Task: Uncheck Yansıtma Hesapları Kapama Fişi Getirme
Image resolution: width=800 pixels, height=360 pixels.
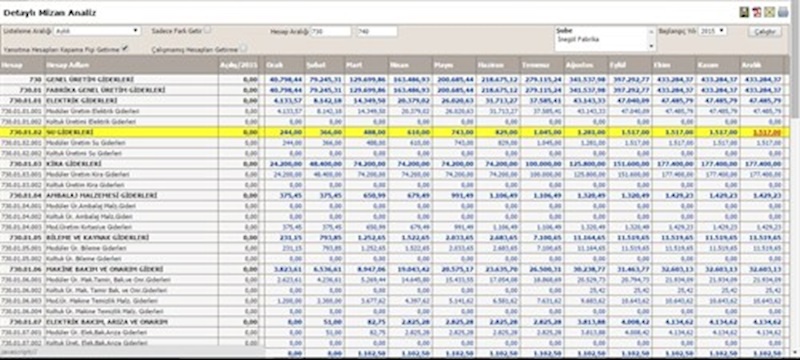Action: pos(125,48)
